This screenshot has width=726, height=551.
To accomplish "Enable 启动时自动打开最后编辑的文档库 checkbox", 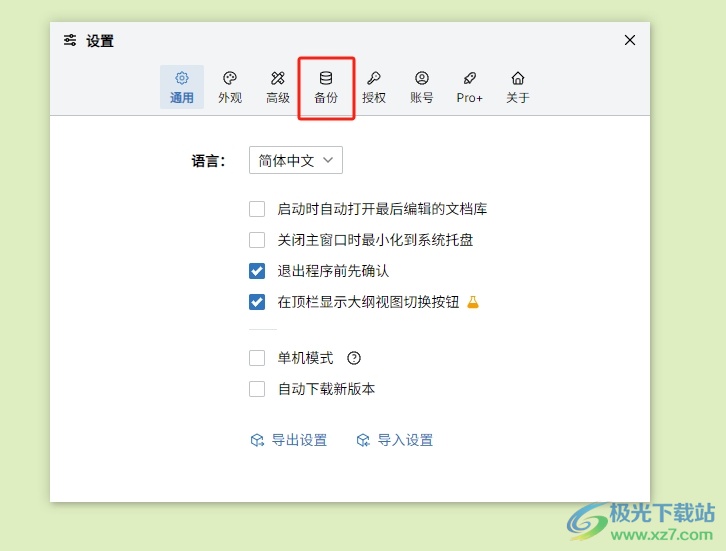I will click(257, 209).
